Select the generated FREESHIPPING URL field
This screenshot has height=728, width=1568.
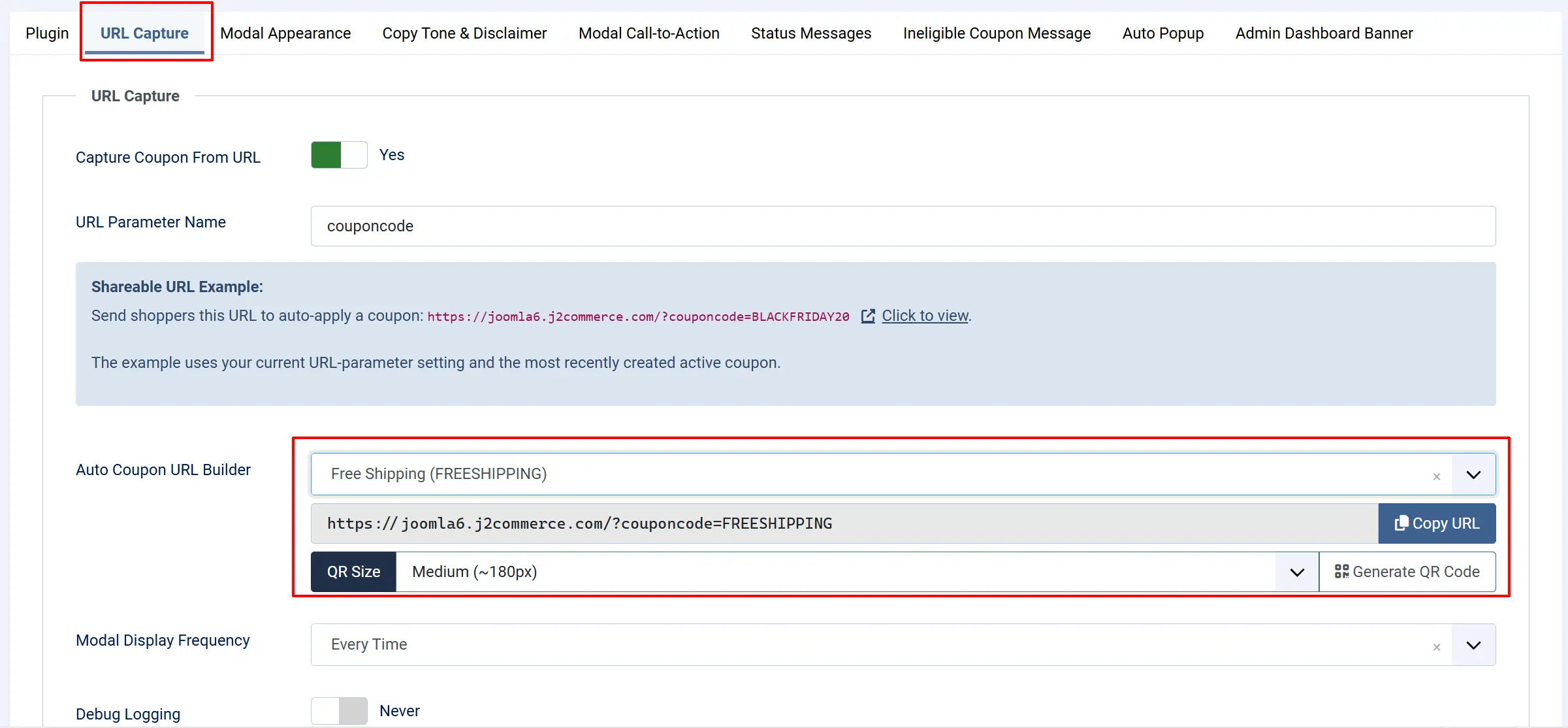[844, 523]
